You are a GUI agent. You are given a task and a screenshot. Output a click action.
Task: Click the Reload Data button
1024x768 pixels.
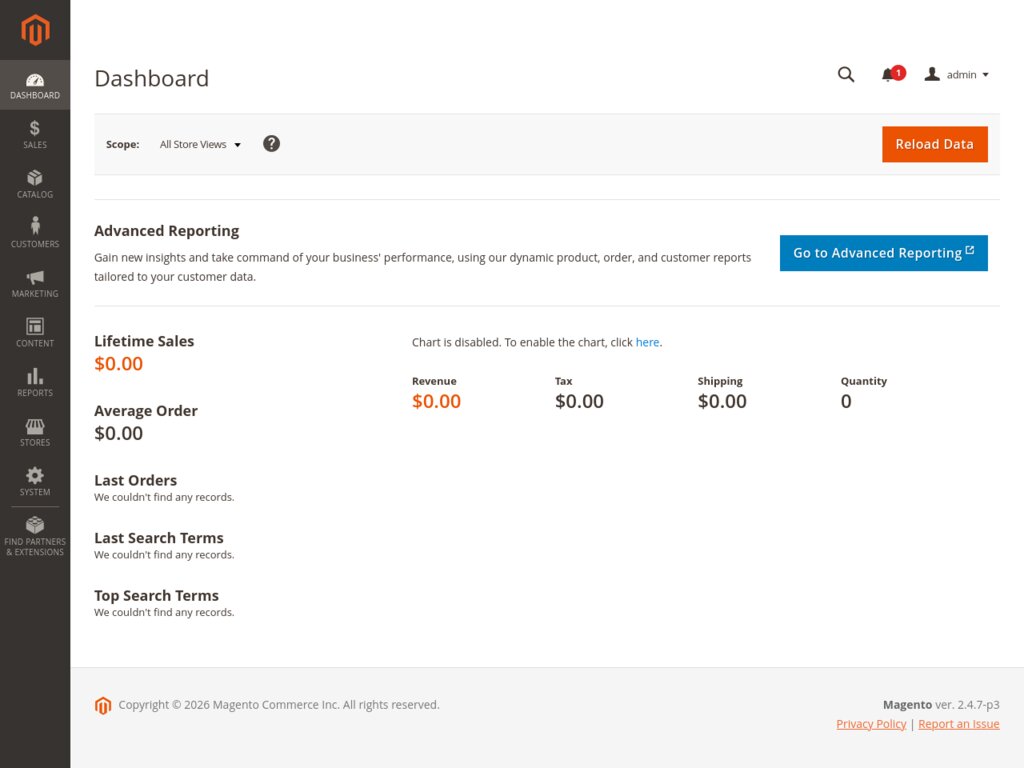click(935, 144)
